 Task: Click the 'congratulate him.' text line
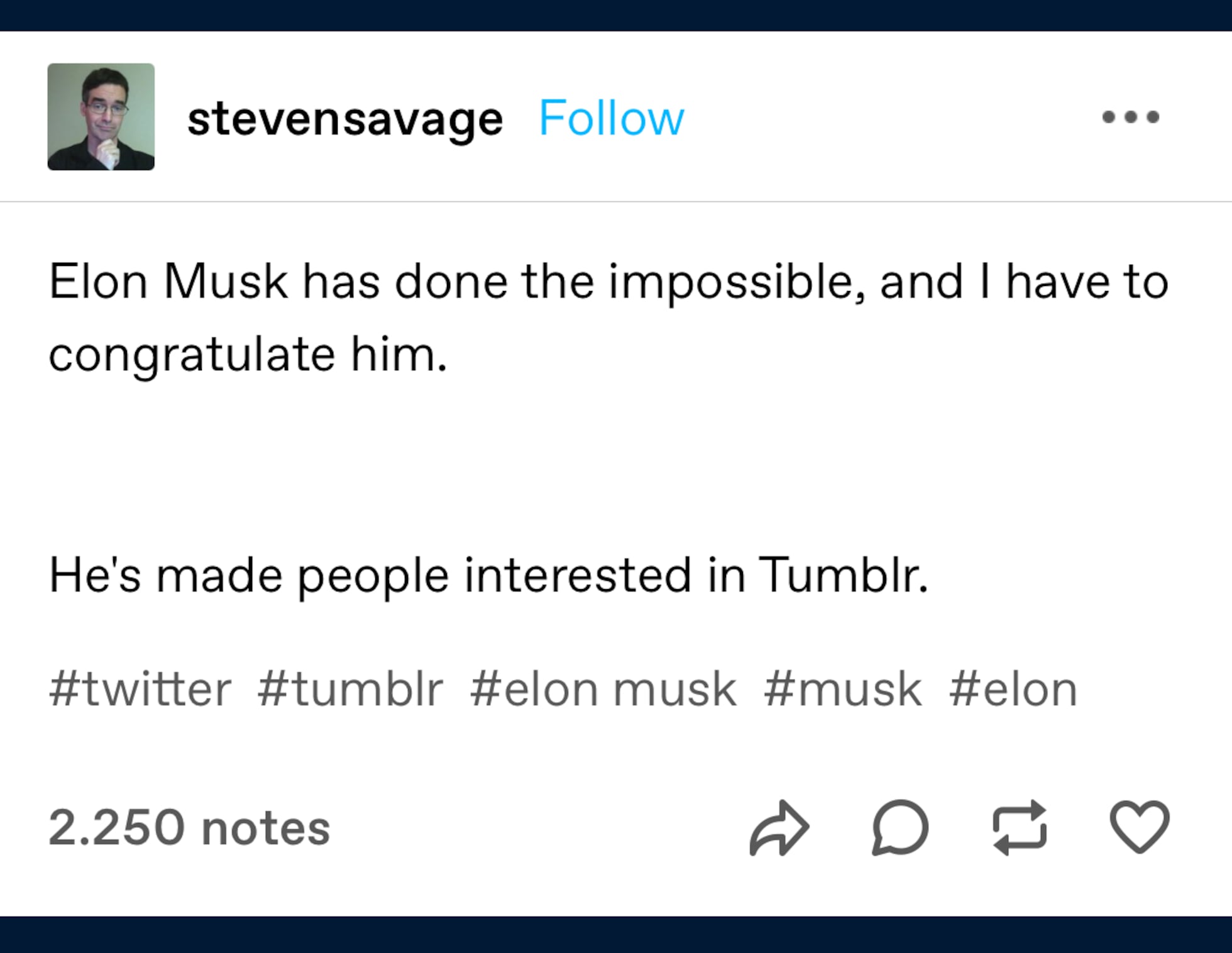248,355
